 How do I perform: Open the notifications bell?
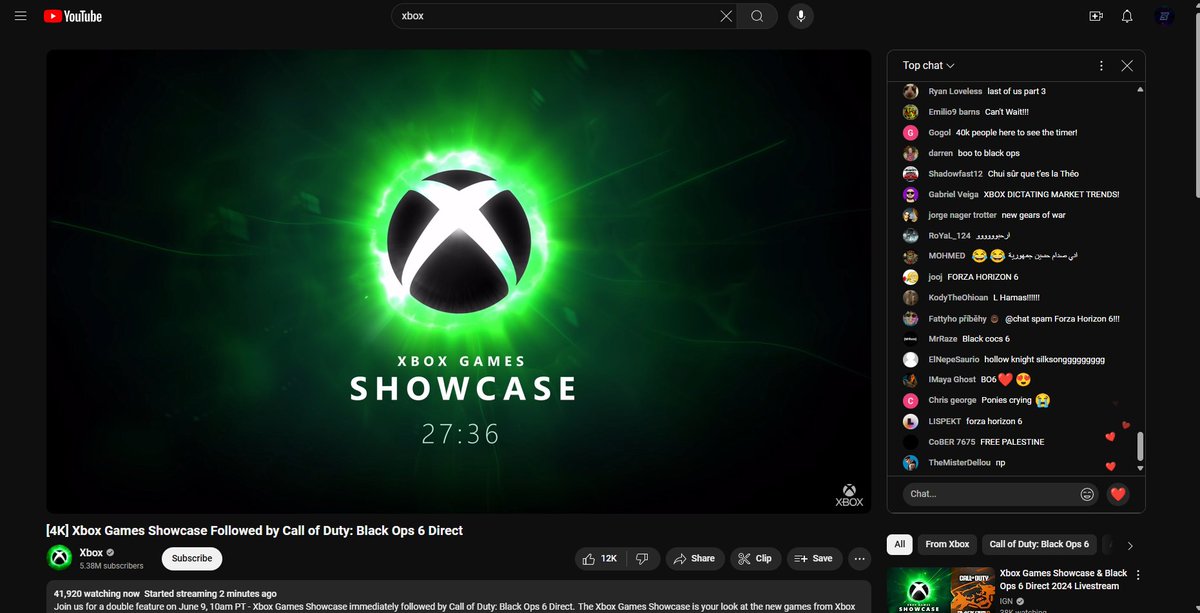point(1127,16)
